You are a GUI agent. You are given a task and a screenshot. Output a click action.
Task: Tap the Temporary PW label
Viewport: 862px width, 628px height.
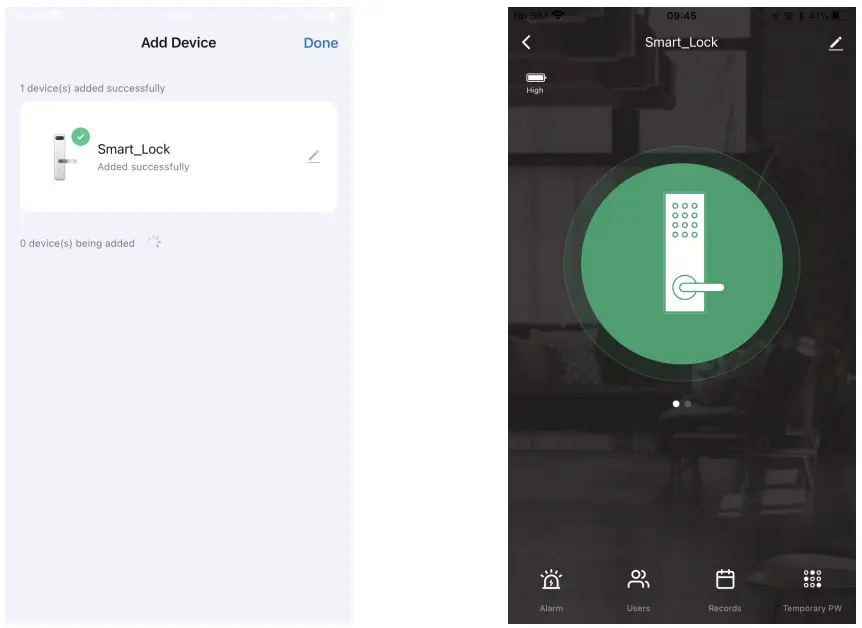tap(812, 608)
